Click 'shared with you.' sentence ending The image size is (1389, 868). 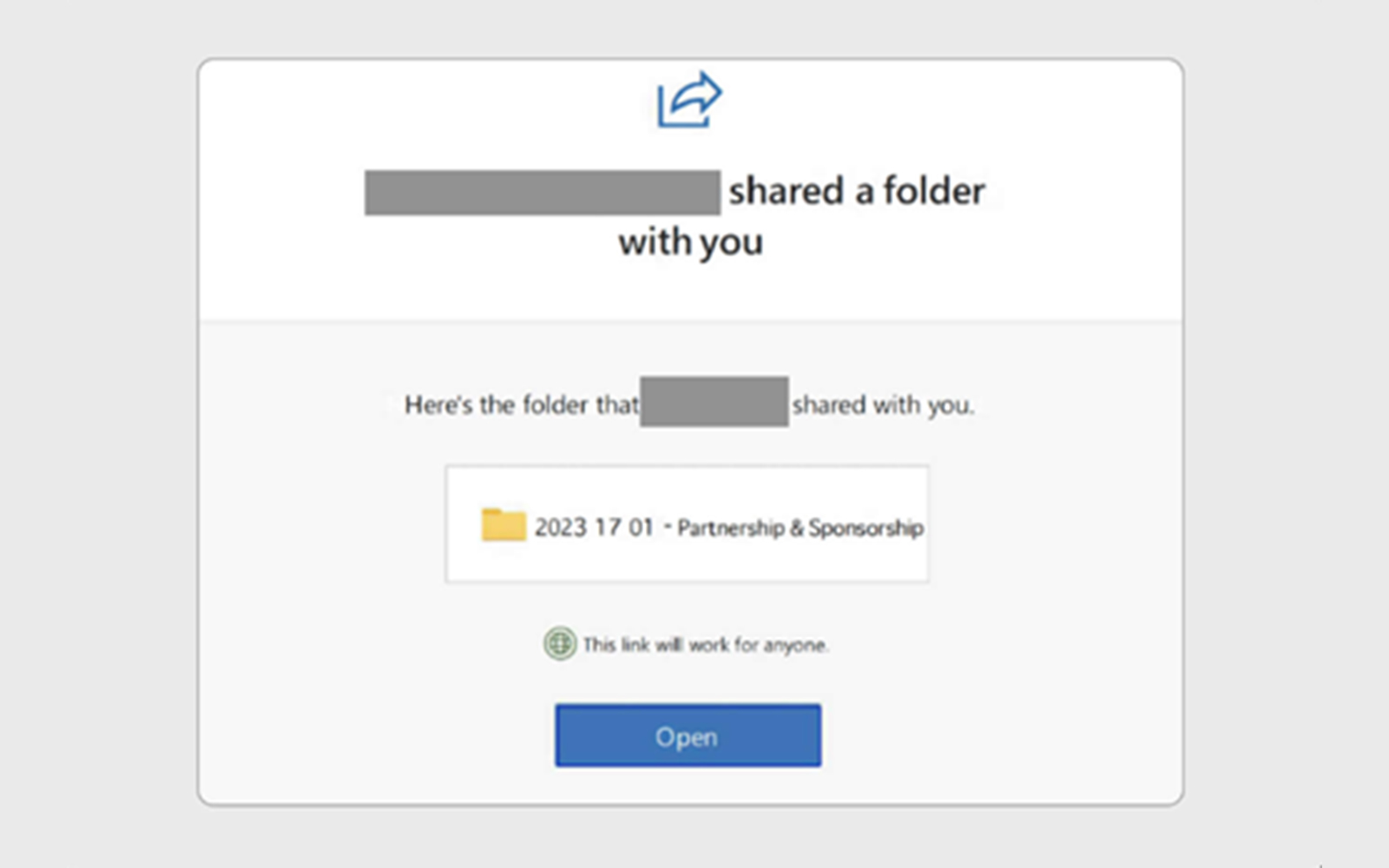click(x=883, y=404)
